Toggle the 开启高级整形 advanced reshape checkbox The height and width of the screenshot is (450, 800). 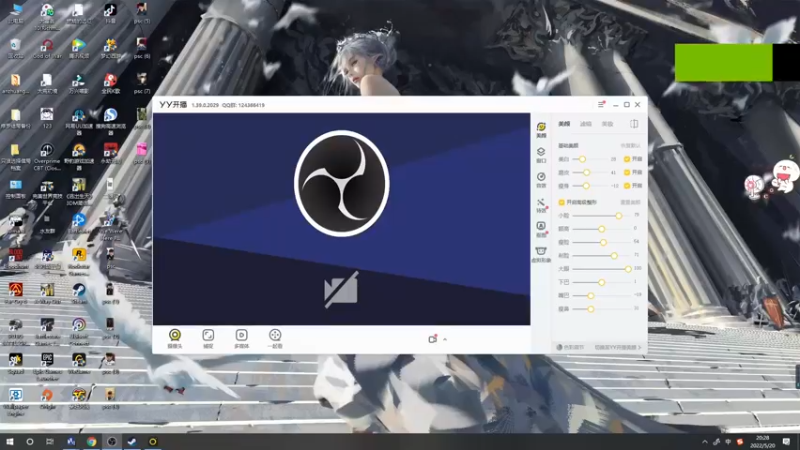point(562,203)
